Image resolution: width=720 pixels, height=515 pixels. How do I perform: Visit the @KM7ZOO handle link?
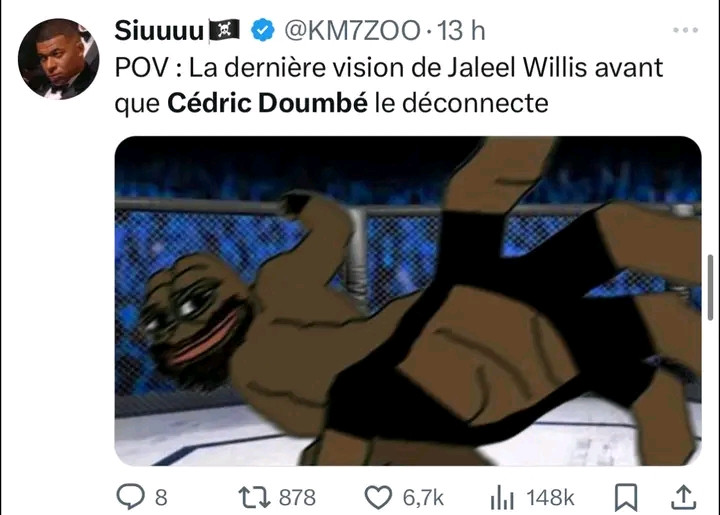pos(352,31)
